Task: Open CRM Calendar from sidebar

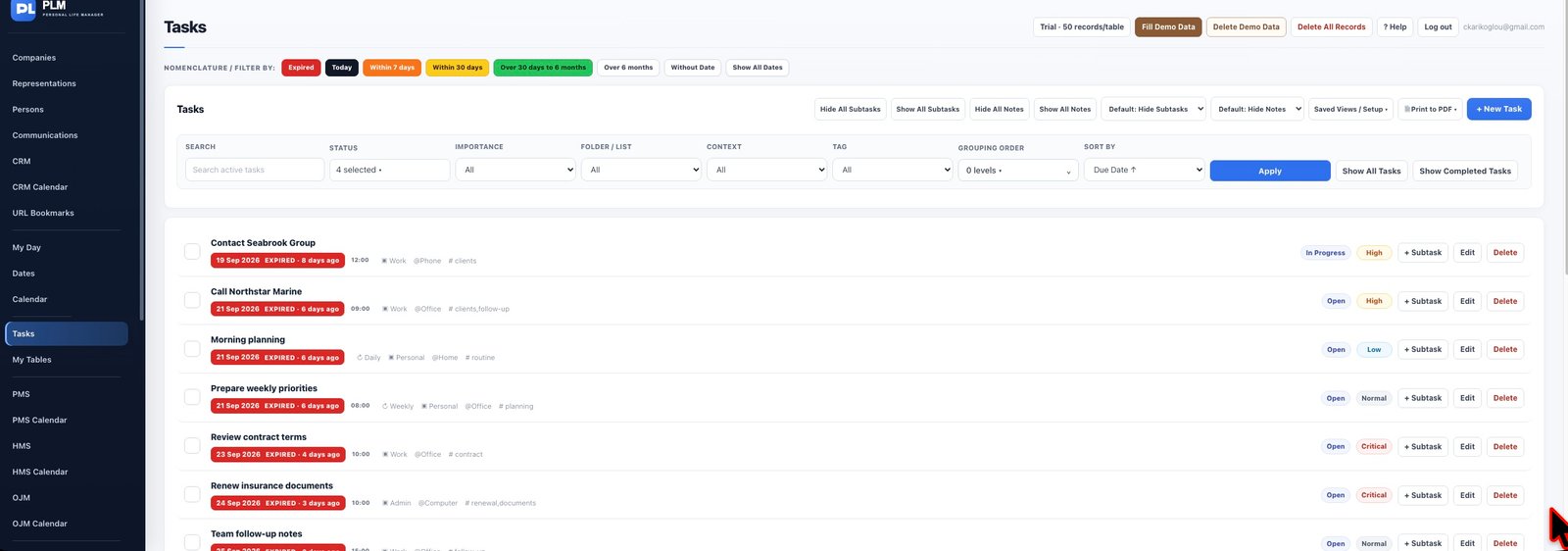Action: [40, 187]
